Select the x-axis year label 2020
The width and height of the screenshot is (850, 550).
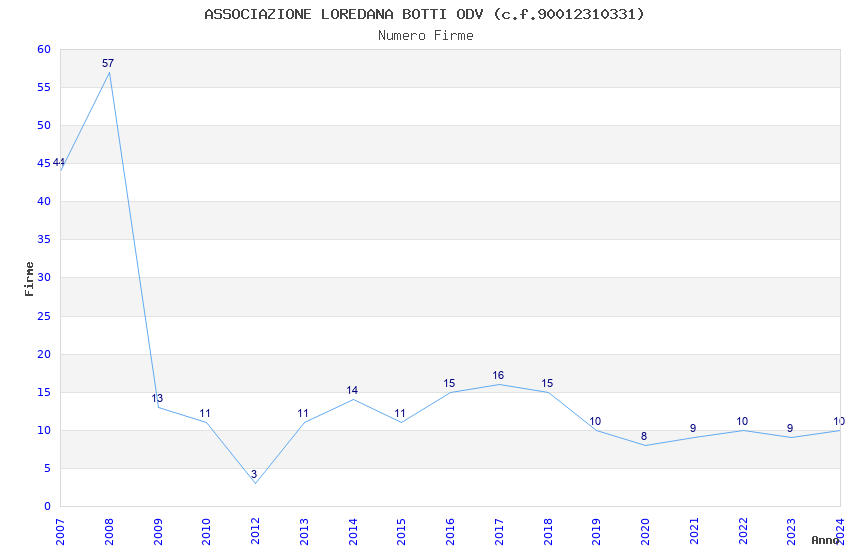645,532
